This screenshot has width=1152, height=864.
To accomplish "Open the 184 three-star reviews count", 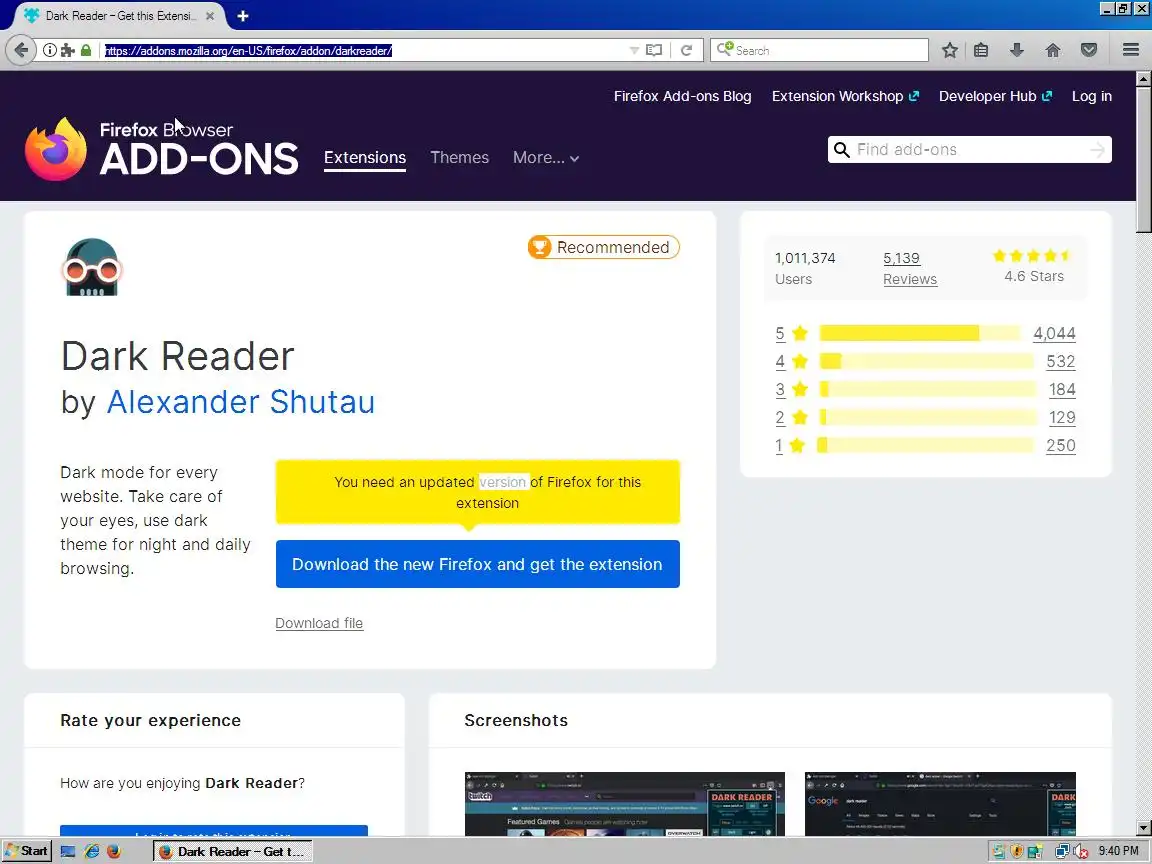I will click(x=1062, y=389).
